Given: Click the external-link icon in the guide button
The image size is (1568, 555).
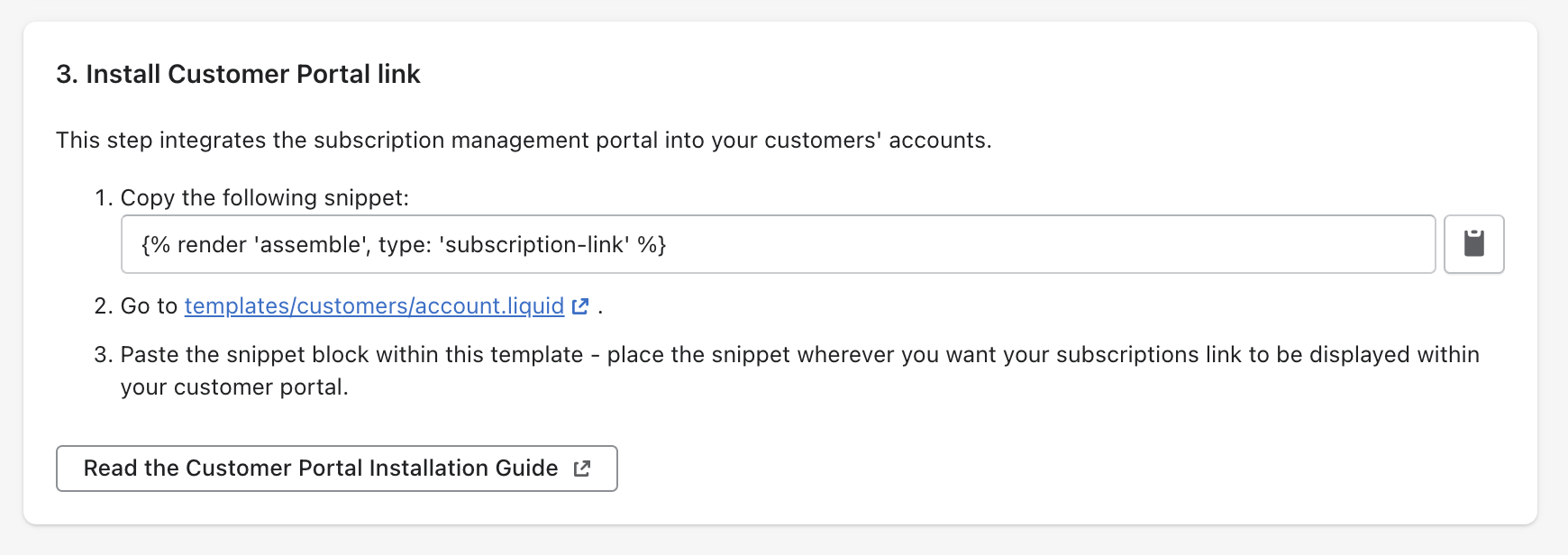Looking at the screenshot, I should click(x=582, y=469).
